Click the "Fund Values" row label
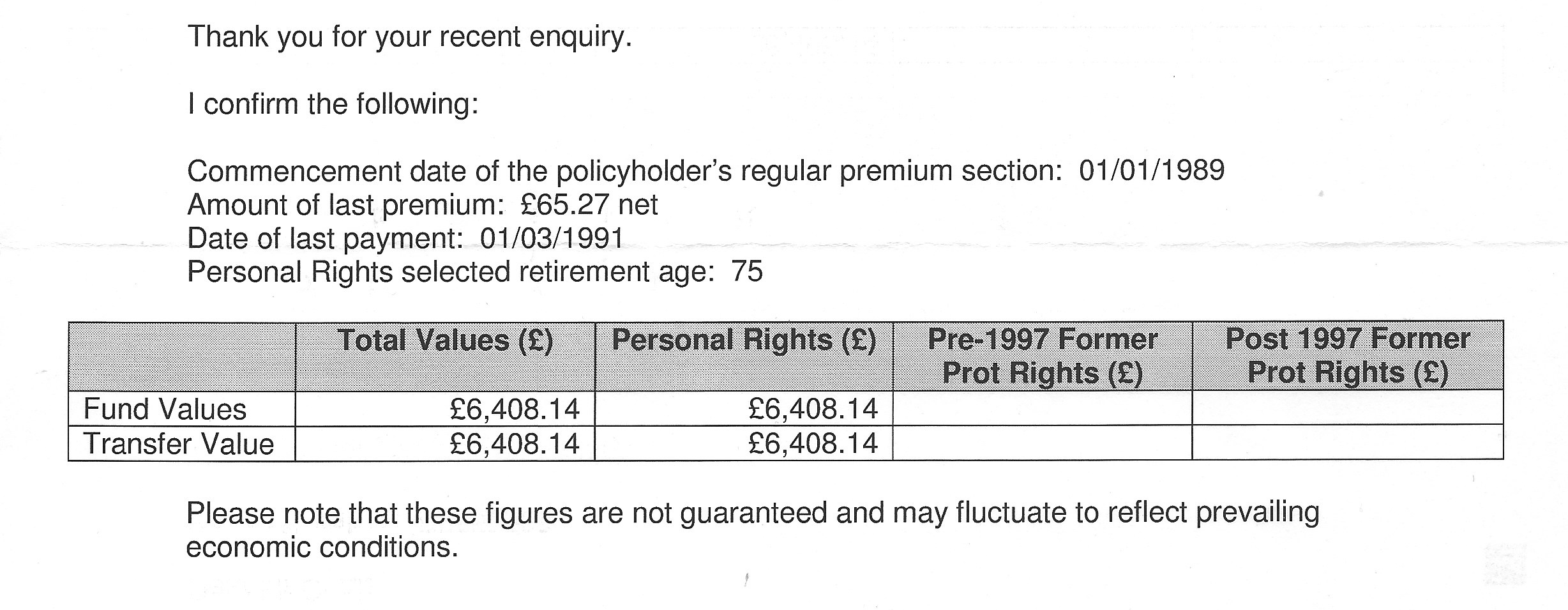Viewport: 1568px width, 610px height. coord(165,409)
